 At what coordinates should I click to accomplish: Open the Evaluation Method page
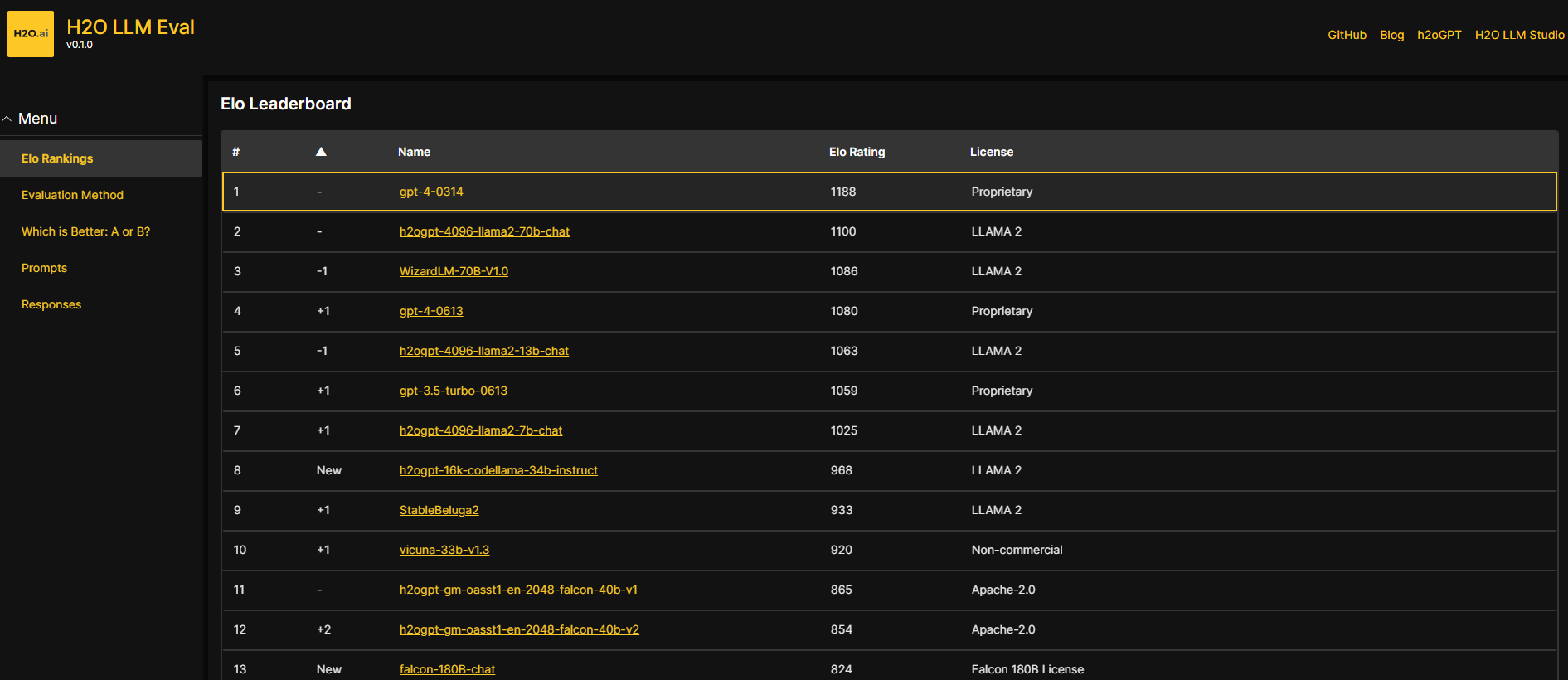point(72,195)
